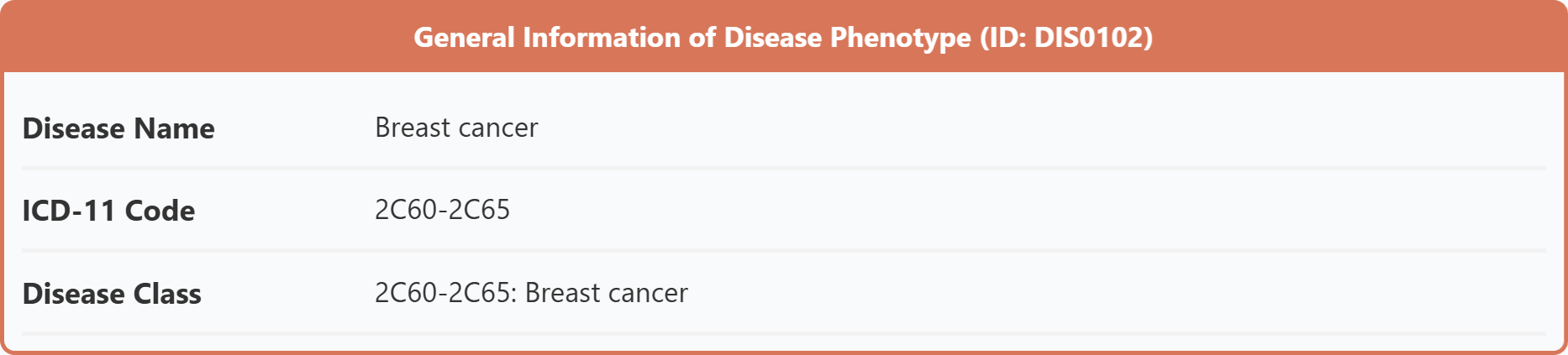1568x355 pixels.
Task: Click the ICD-11 Code label
Action: click(x=108, y=211)
